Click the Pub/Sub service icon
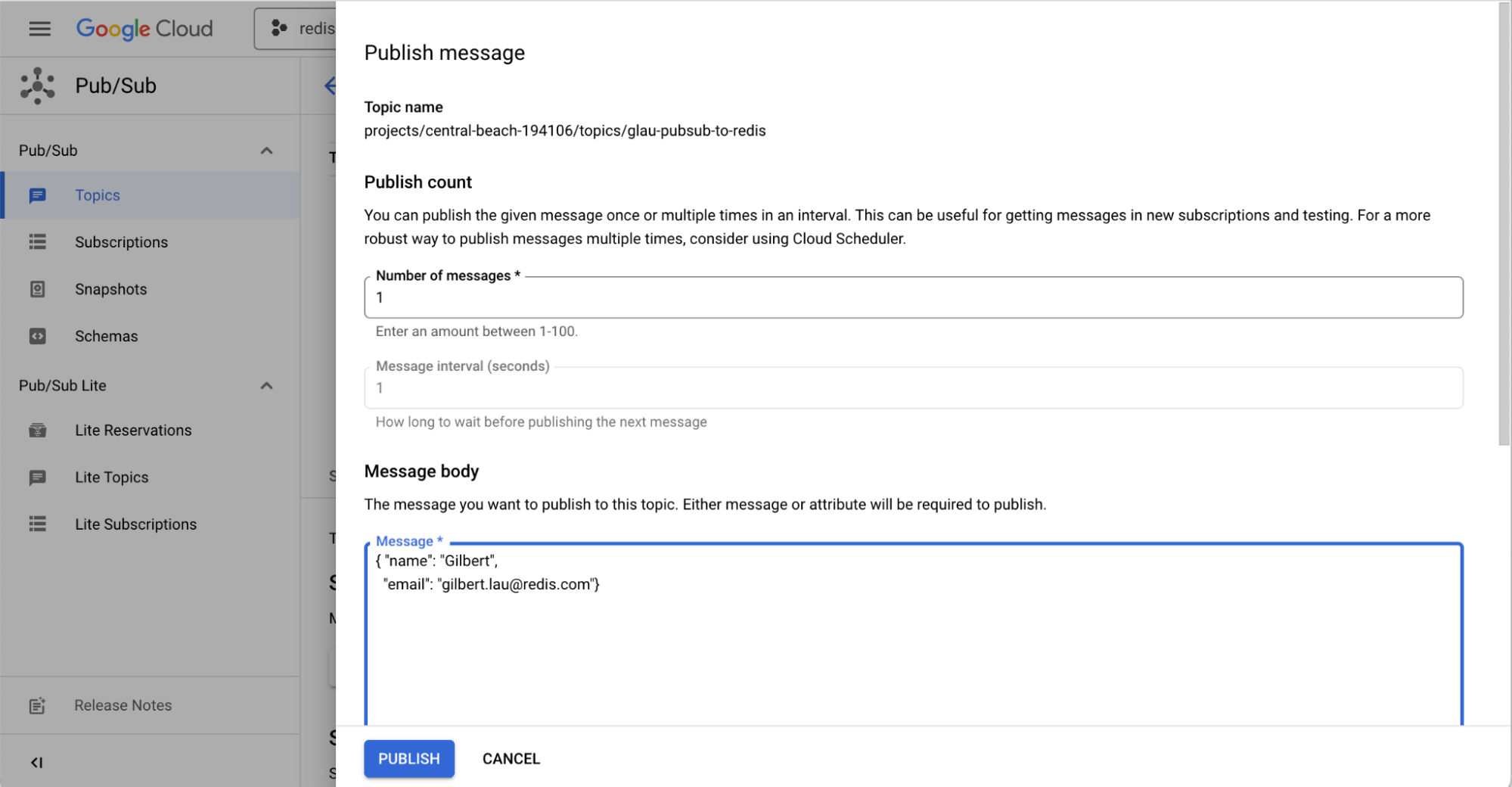Screen dimensions: 1512x787 (37, 86)
